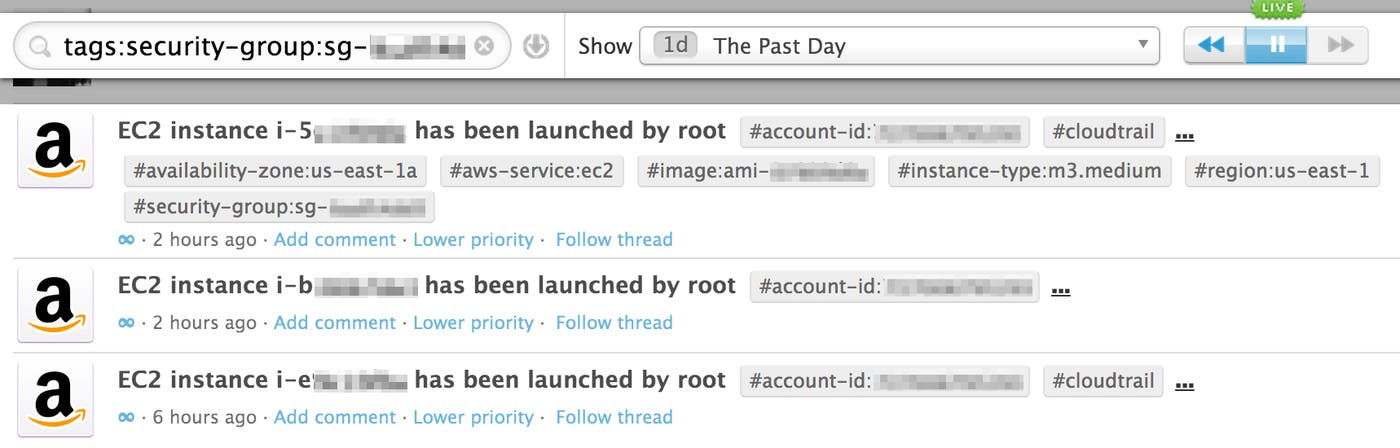1400x448 pixels.
Task: Collapse tags with the first event's ellipsis
Action: coord(1185,134)
